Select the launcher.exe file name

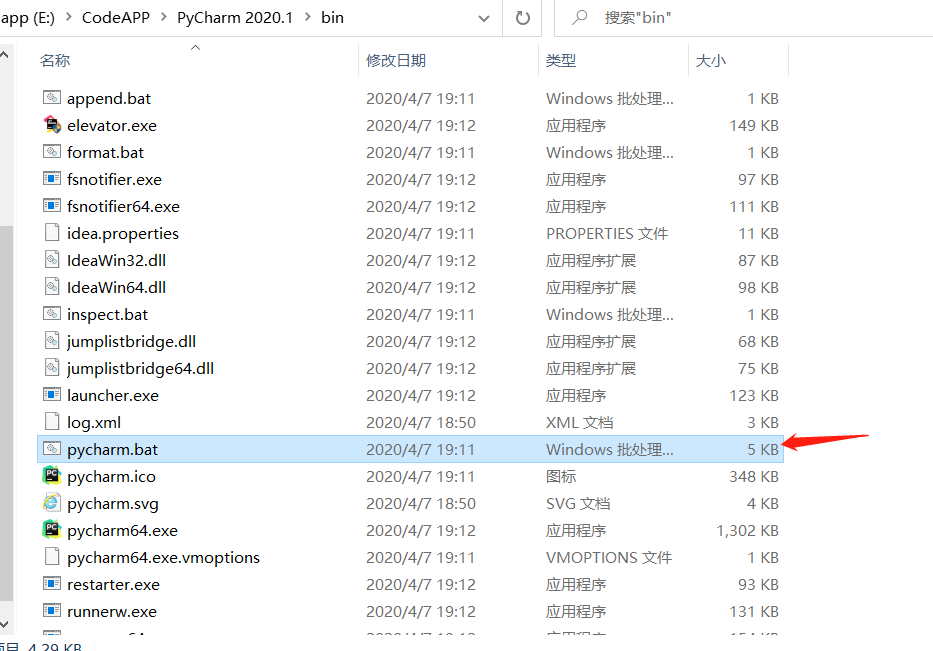[x=113, y=395]
